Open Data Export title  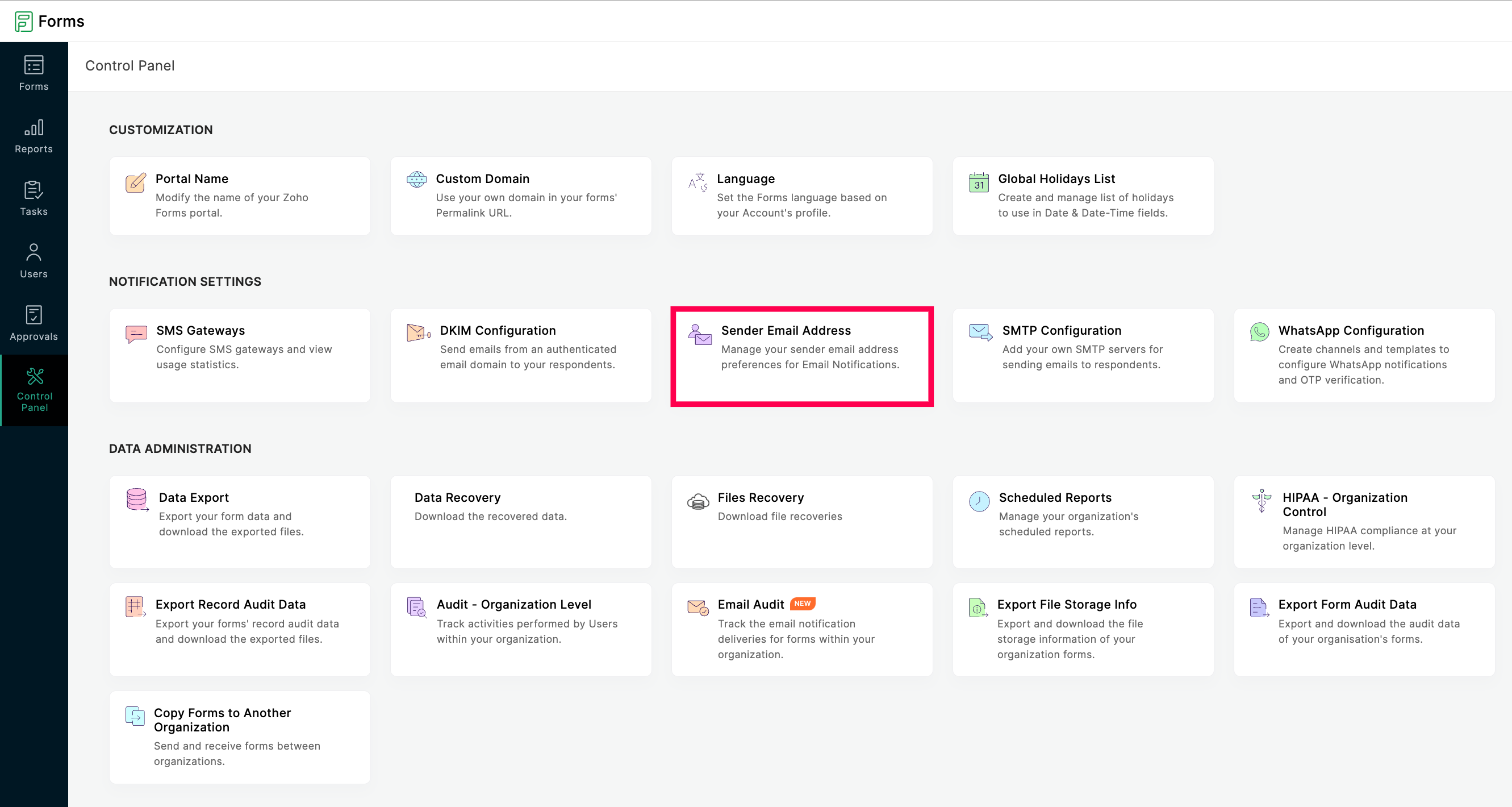click(194, 497)
